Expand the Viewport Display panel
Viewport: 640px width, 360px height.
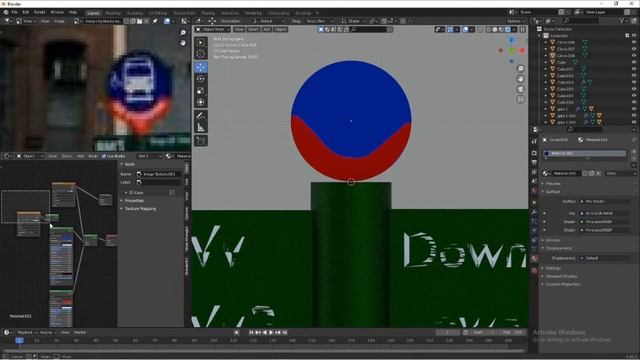point(562,276)
